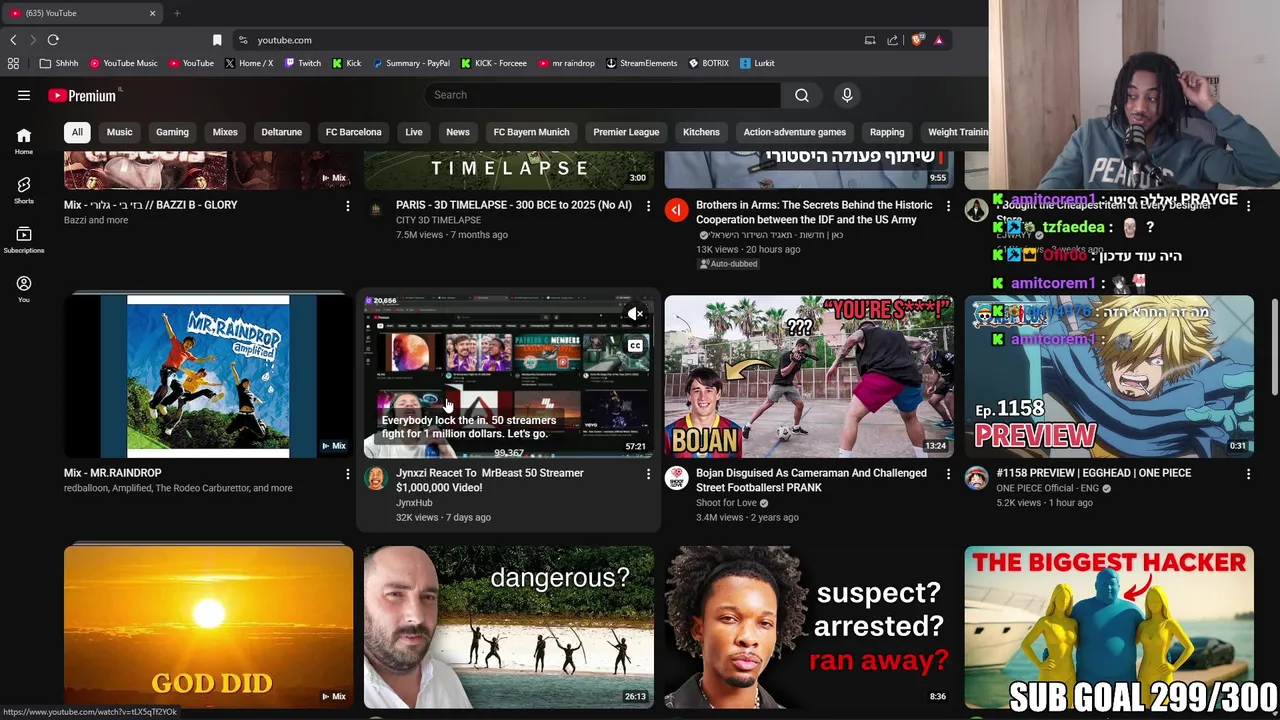
Task: Select the Music filter chip
Action: tap(119, 132)
